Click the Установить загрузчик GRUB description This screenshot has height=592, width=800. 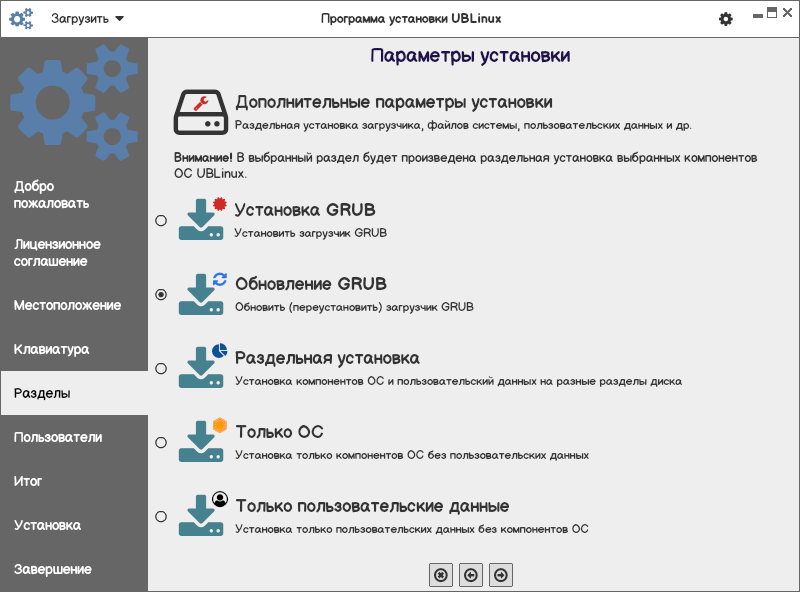[310, 233]
